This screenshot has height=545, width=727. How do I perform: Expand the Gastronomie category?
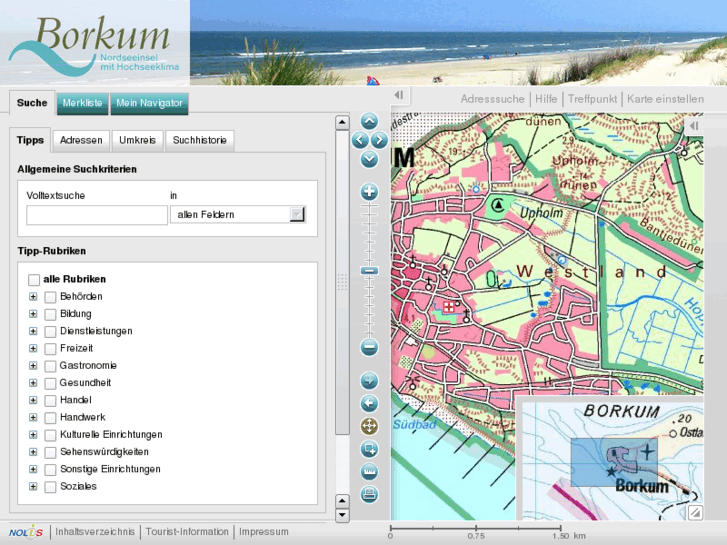coord(33,365)
